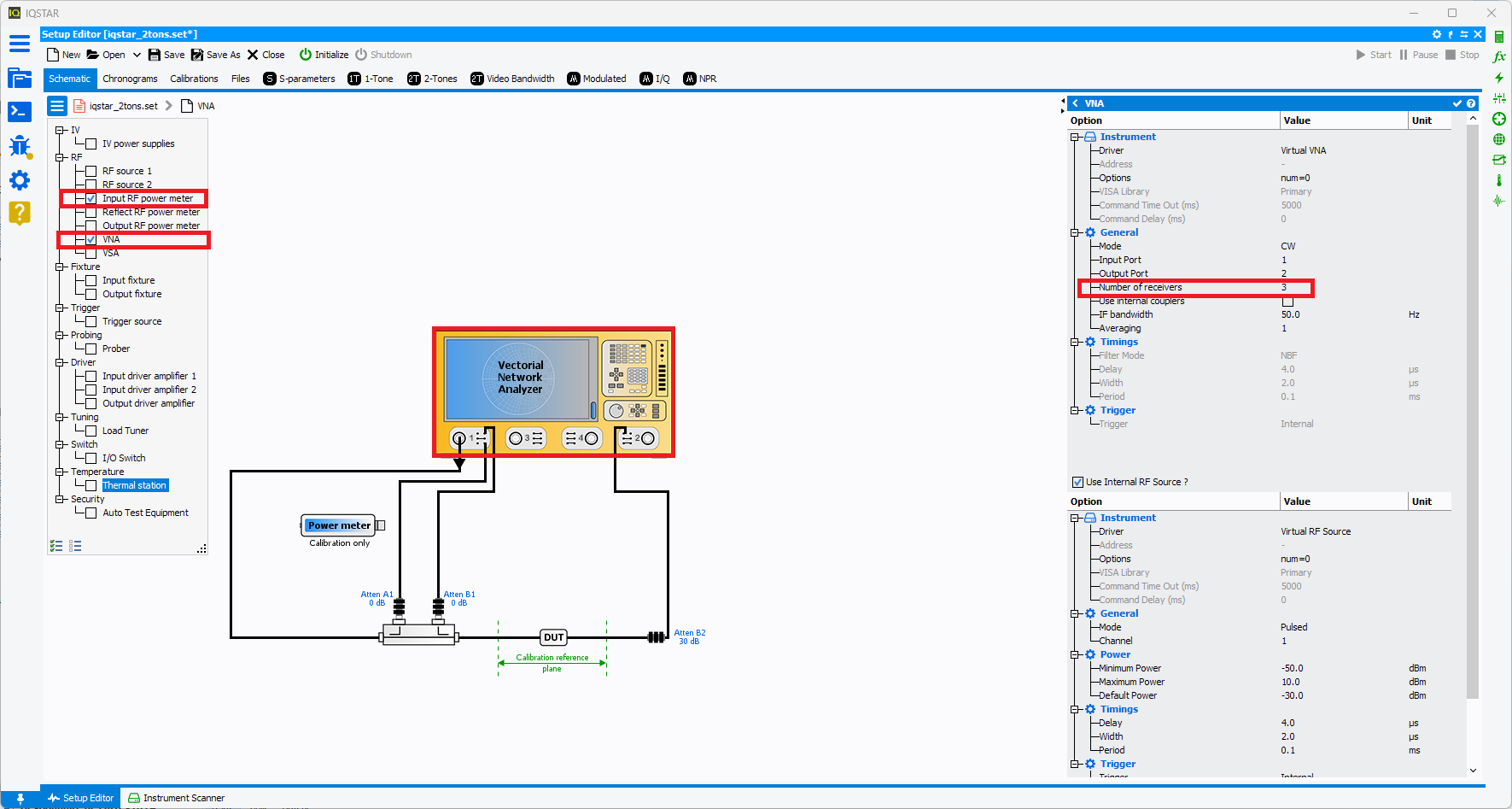Click the green fx formula icon
1512x809 pixels.
click(x=1498, y=57)
